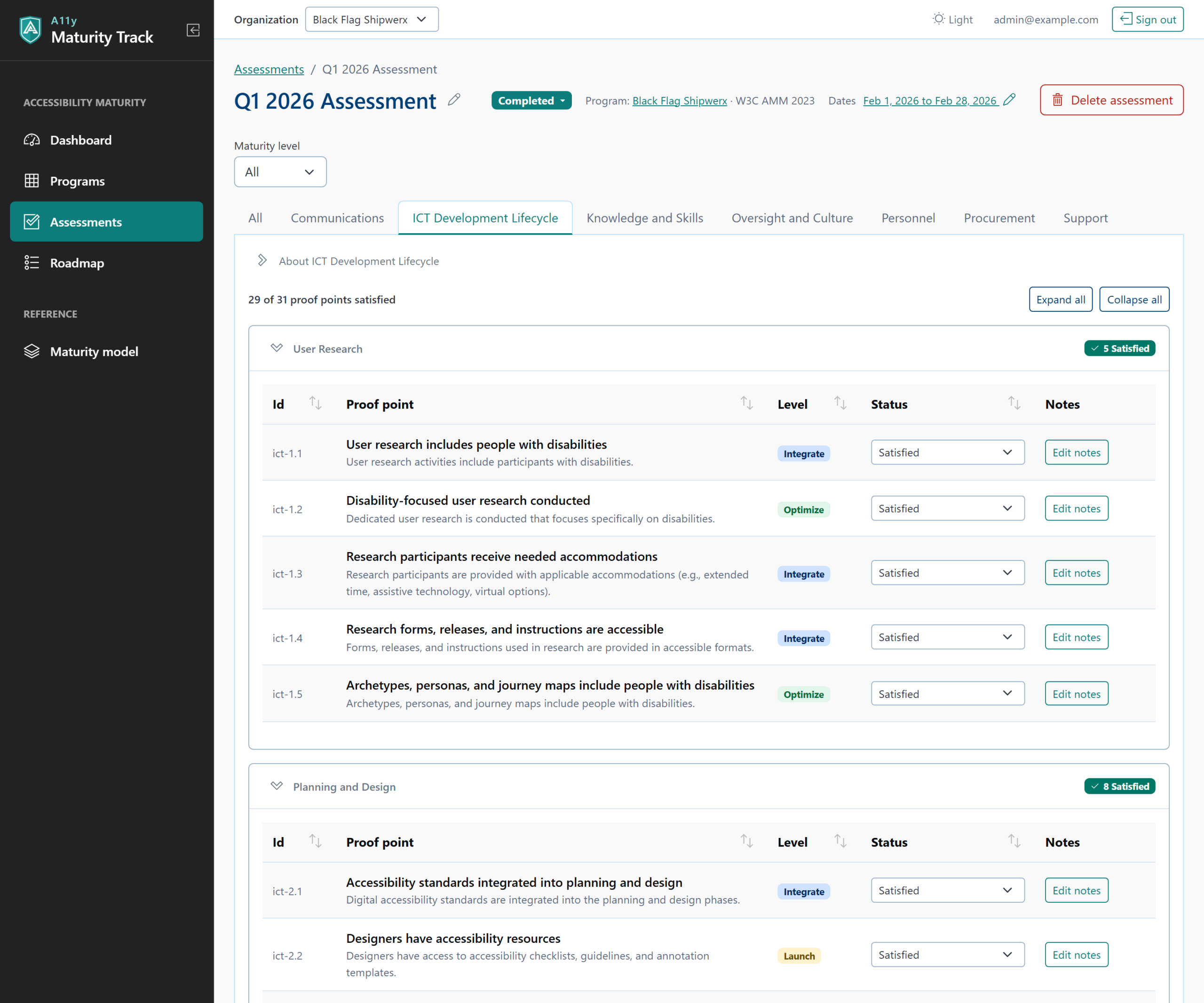Switch to the Communications tab
This screenshot has width=1204, height=1003.
tap(337, 218)
